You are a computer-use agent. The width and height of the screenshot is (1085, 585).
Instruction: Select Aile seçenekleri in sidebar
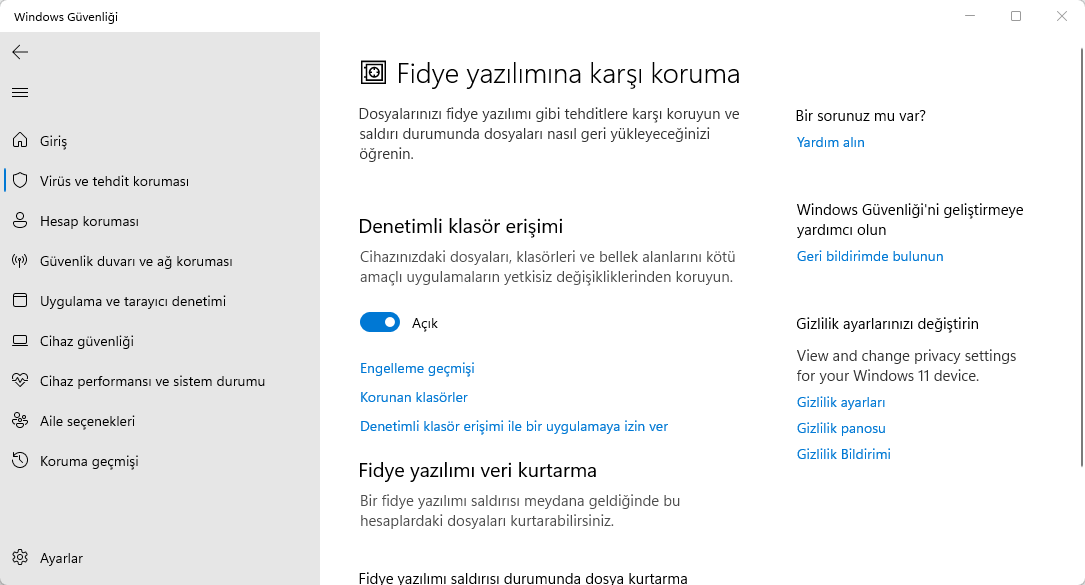pyautogui.click(x=87, y=421)
